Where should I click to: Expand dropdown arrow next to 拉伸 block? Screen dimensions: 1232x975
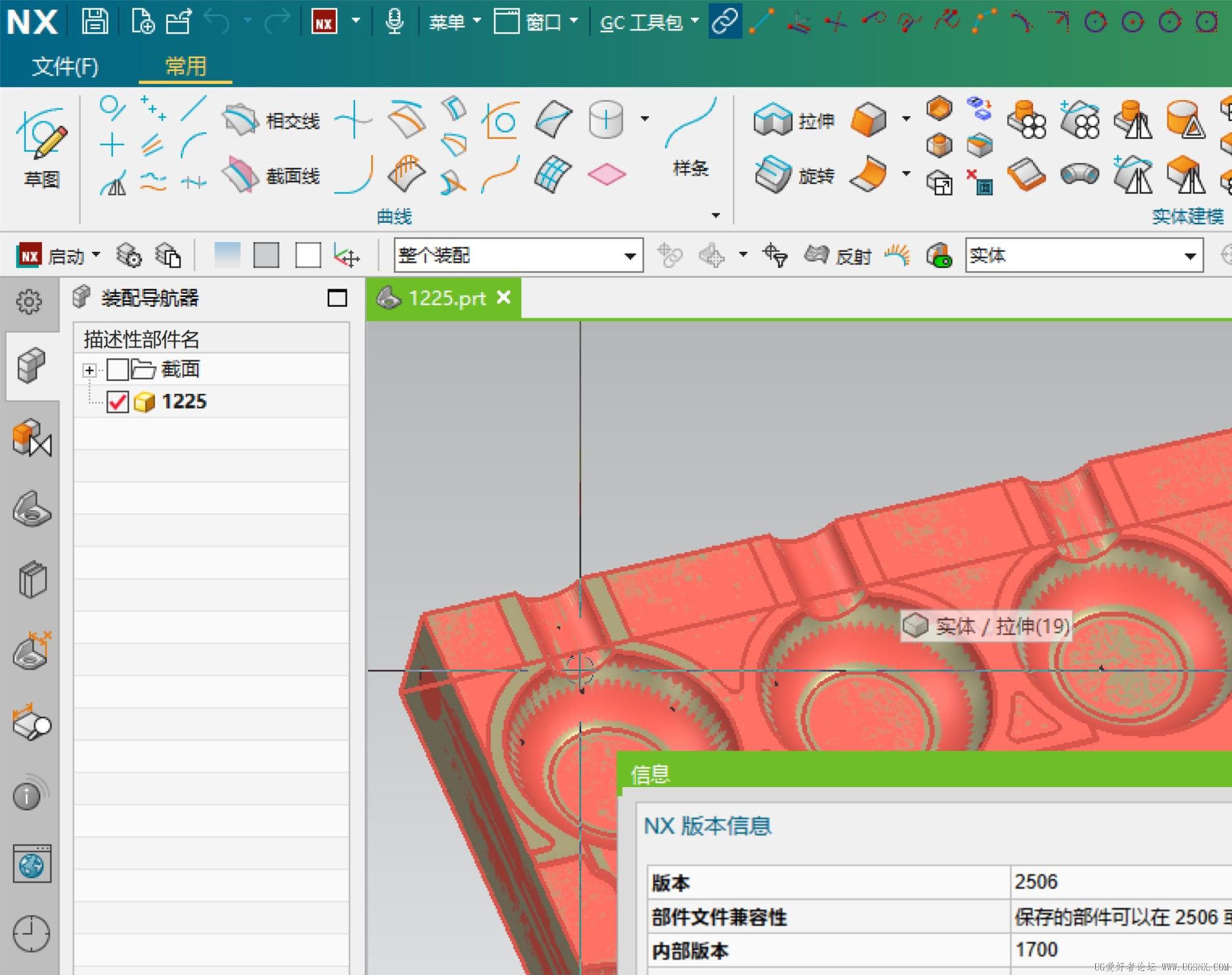[906, 119]
